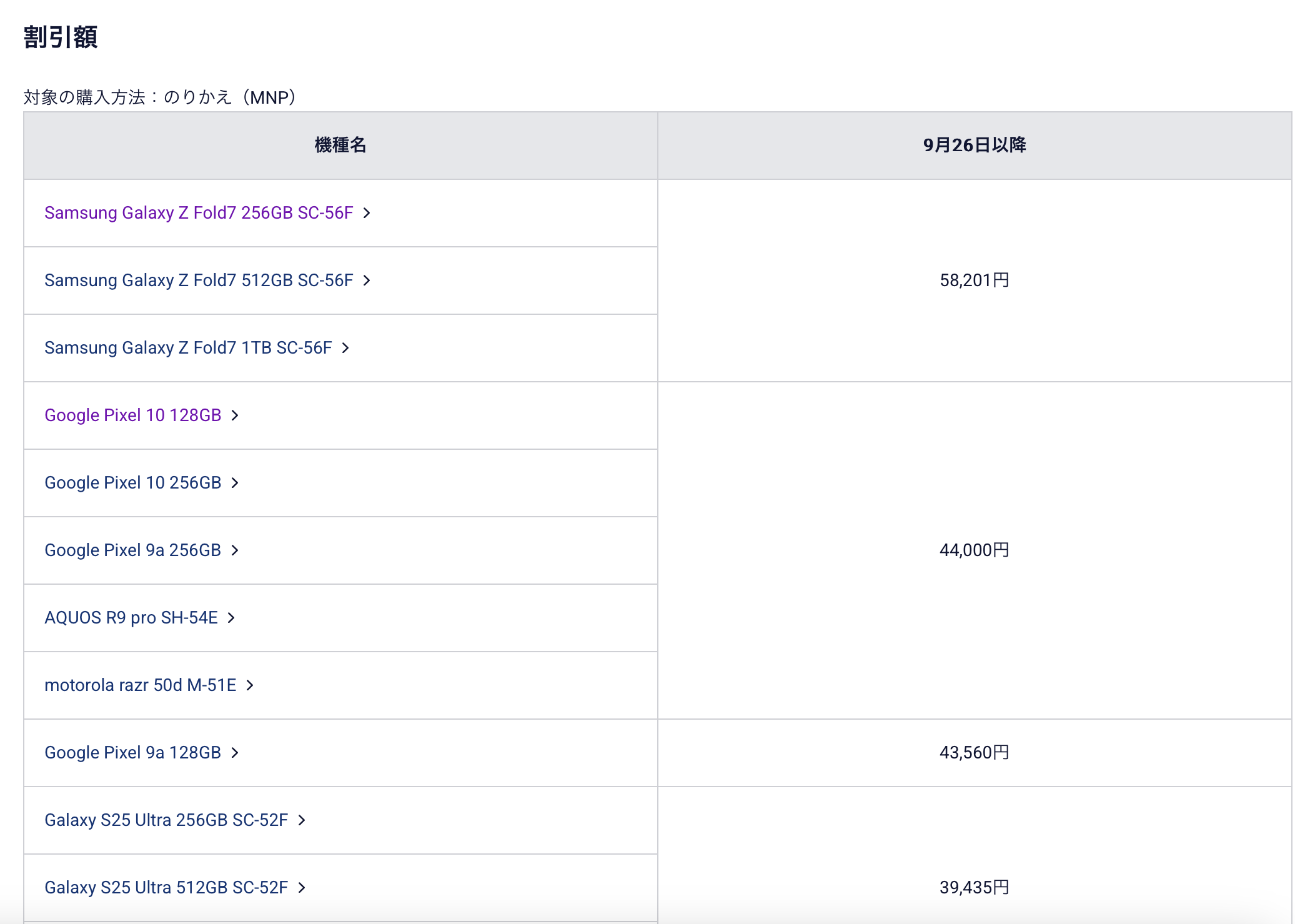Image resolution: width=1295 pixels, height=924 pixels.
Task: Click chevron icon beside Pixel 10 128GB
Action: coord(235,415)
